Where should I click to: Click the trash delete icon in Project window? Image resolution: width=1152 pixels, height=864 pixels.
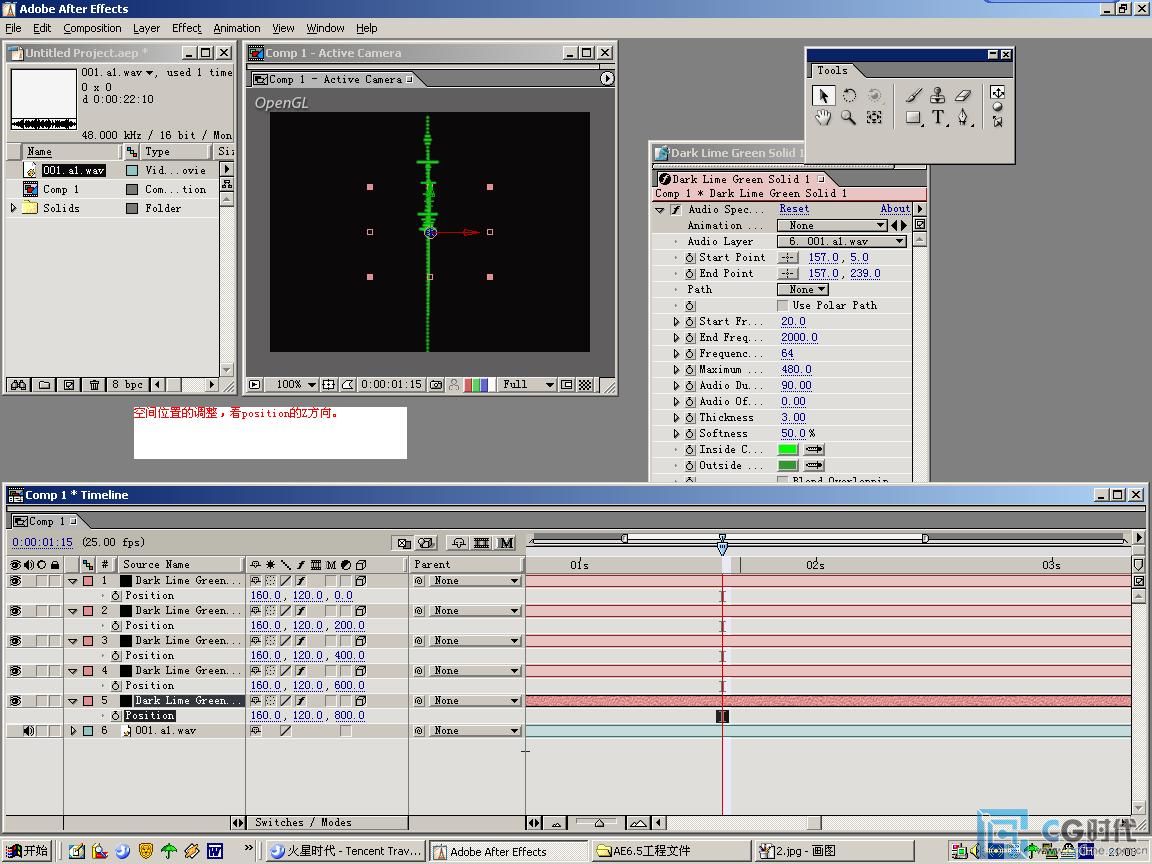click(94, 384)
